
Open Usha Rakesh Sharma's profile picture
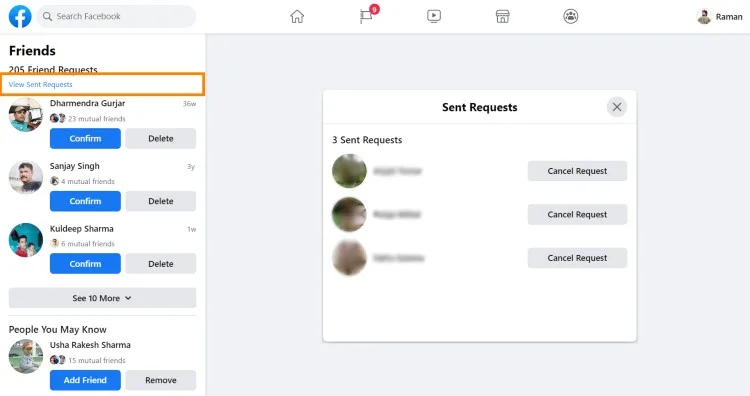[26, 356]
